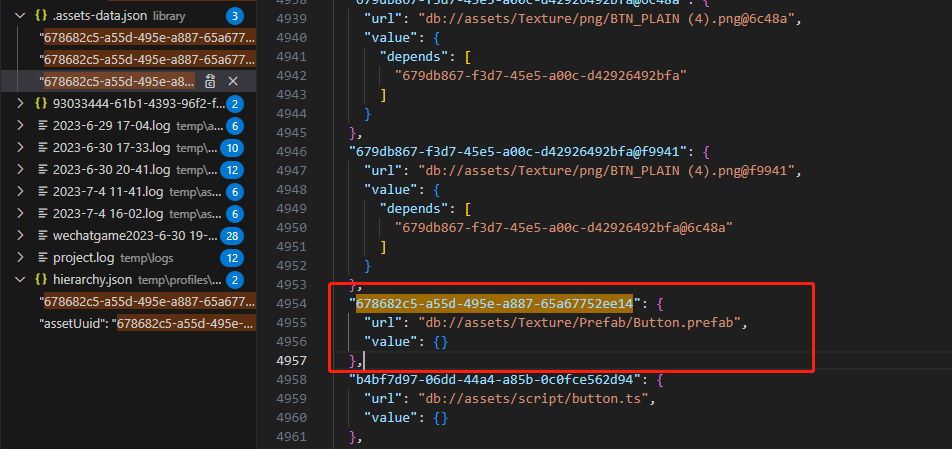
Task: Click the log file icon of 2023-6-30 17-33.log
Action: coord(42,147)
